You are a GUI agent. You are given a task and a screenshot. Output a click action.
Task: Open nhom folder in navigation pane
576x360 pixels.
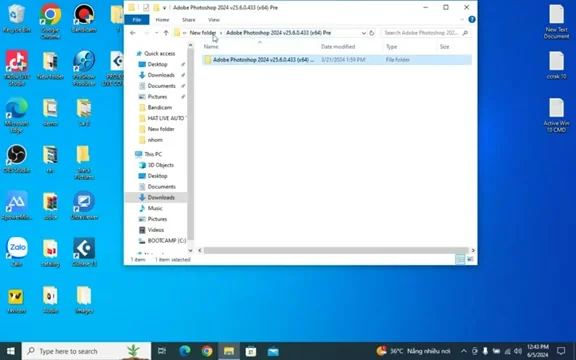tap(155, 140)
